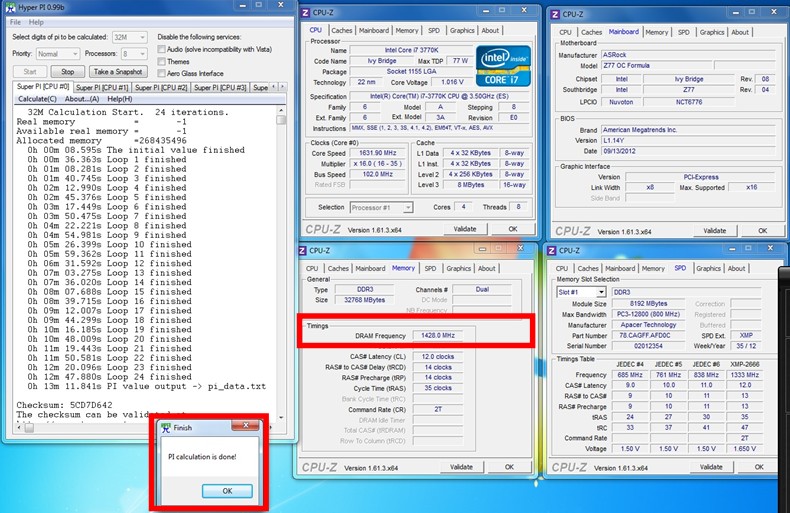
Task: Click OK in CPU-Z SPD window
Action: [759, 467]
